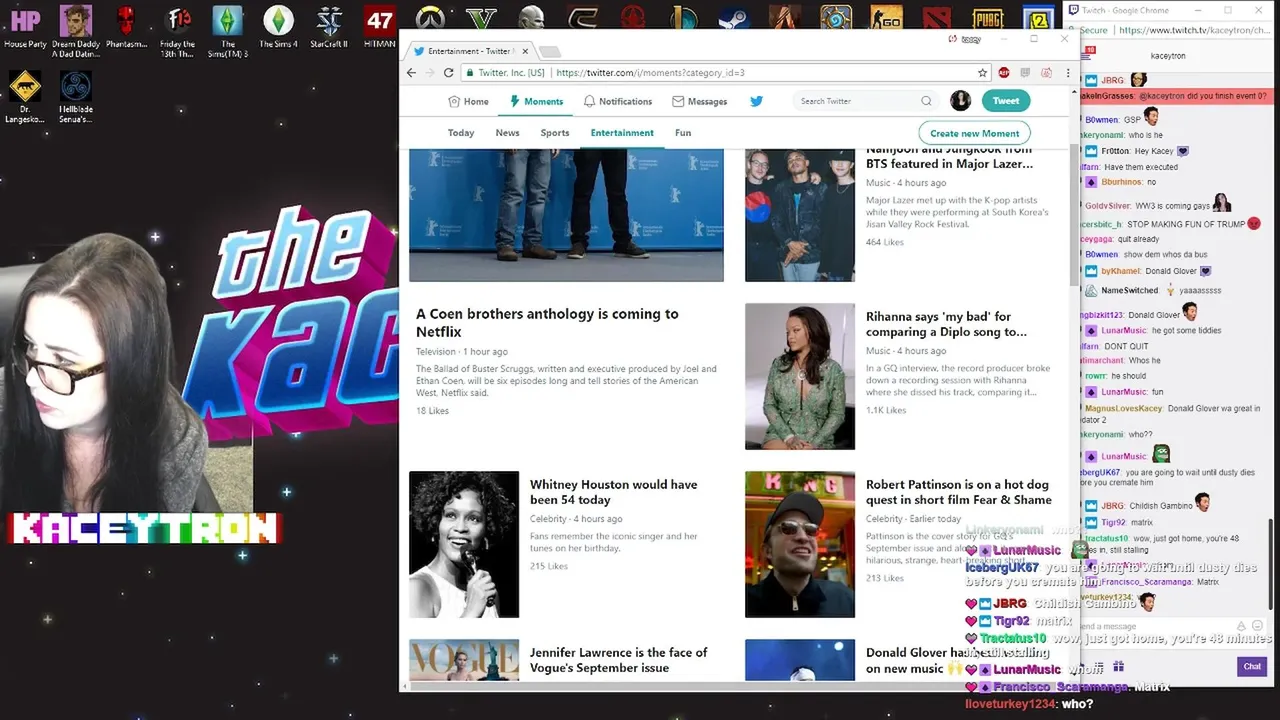
Task: Open Dr. Langeskov desktop shortcut
Action: pyautogui.click(x=25, y=97)
